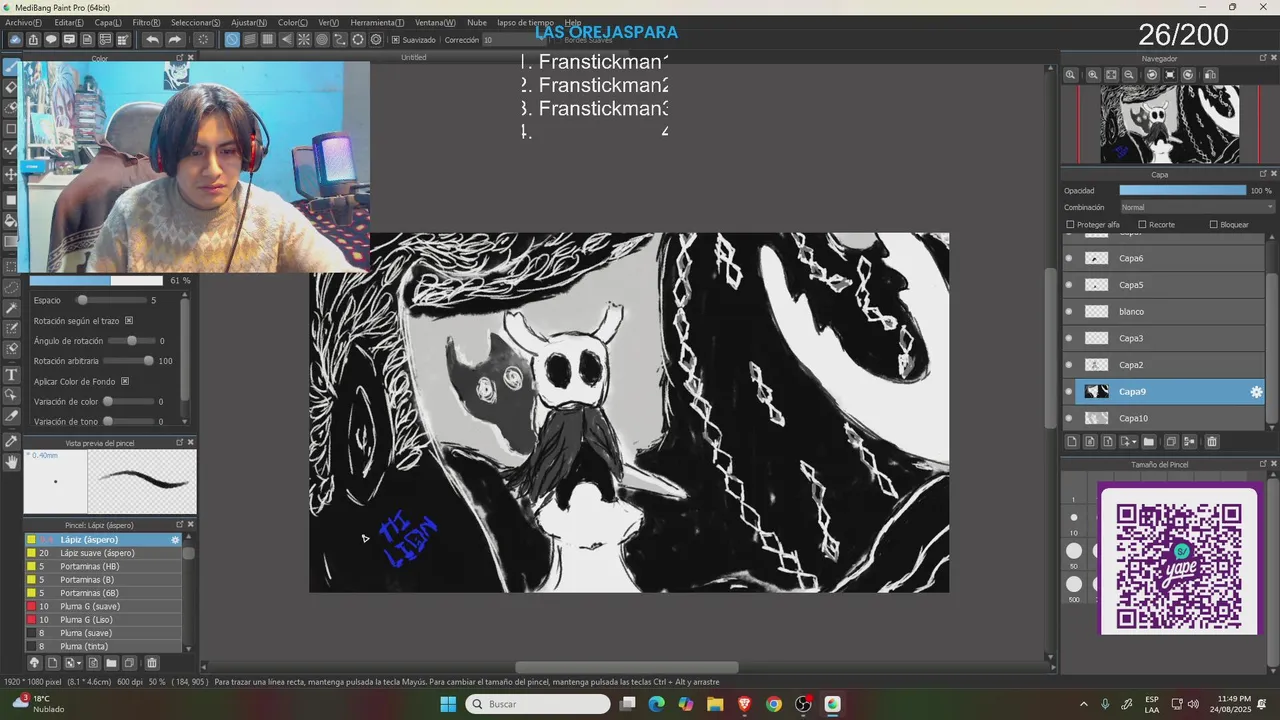Screen dimensions: 1280x720
Task: Open the Filtro menu
Action: (x=146, y=22)
